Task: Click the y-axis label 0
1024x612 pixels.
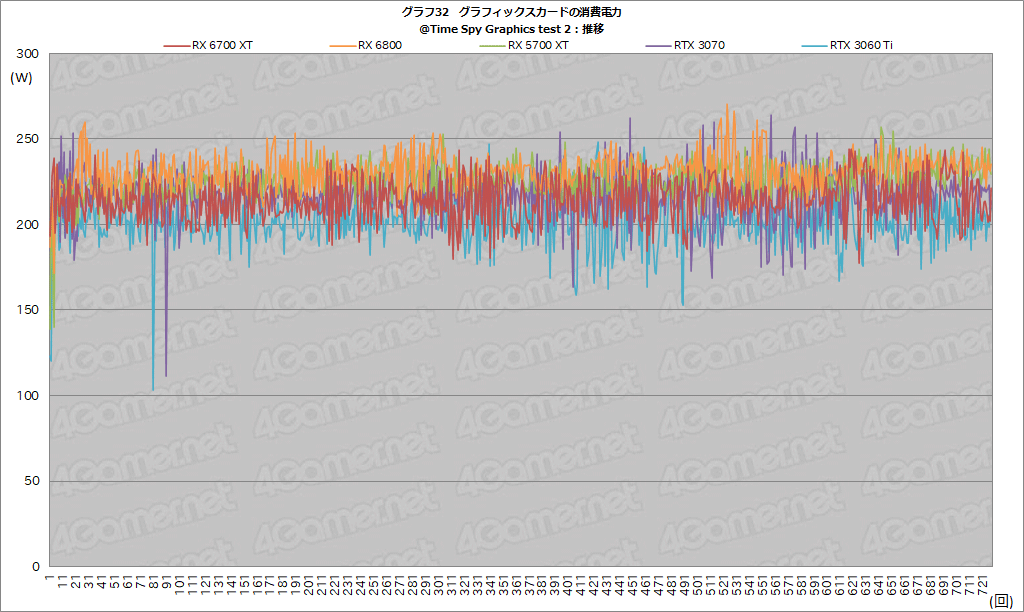Action: (36, 566)
